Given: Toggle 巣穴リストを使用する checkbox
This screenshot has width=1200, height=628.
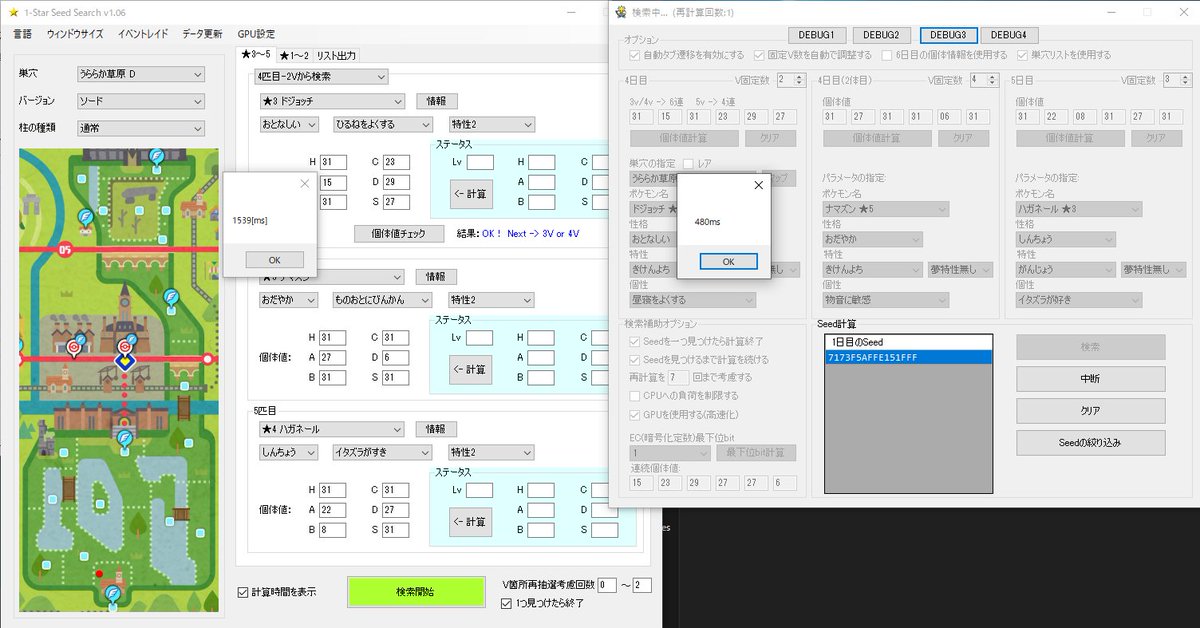Looking at the screenshot, I should click(x=1023, y=55).
